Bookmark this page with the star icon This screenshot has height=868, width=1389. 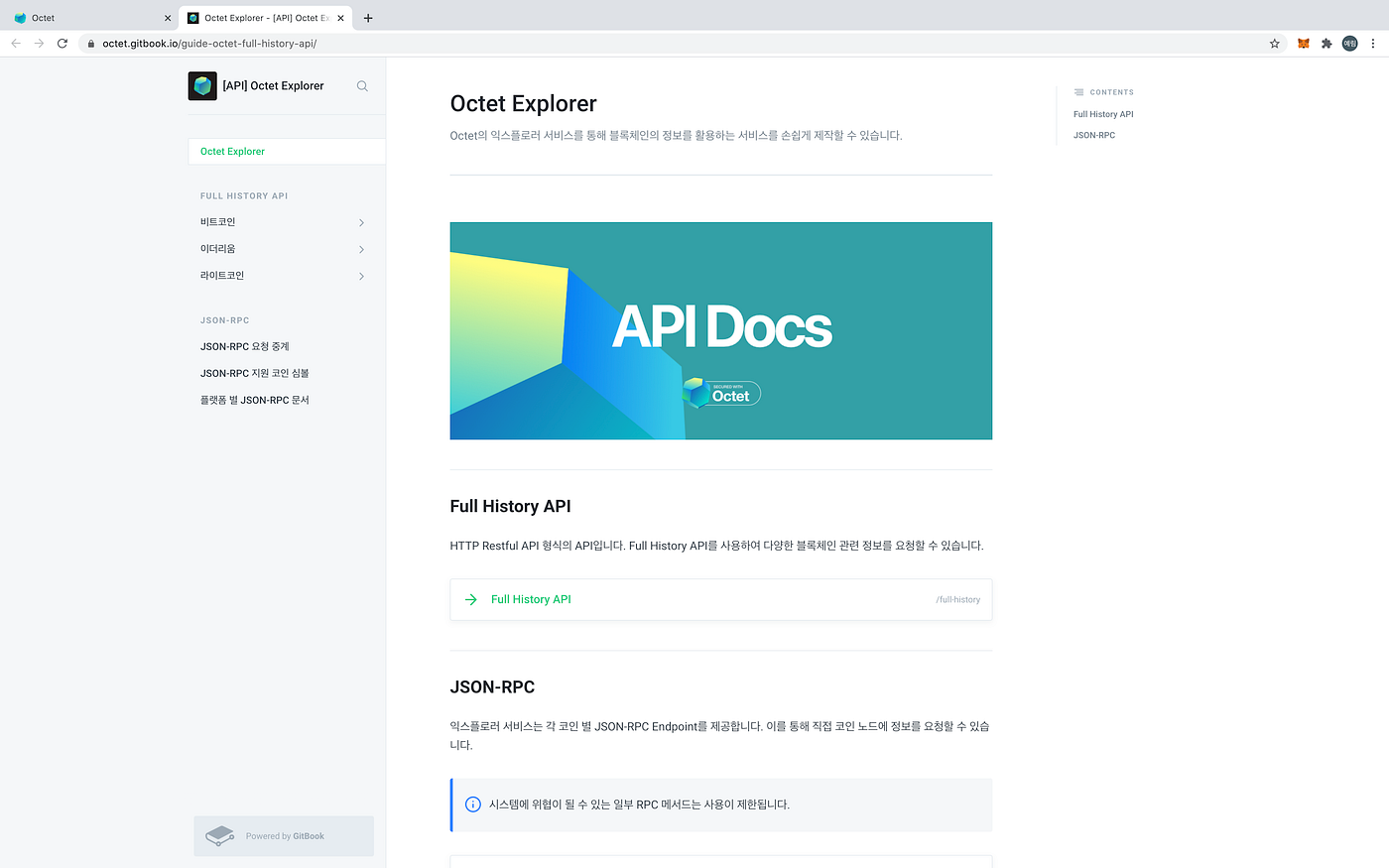coord(1275,44)
